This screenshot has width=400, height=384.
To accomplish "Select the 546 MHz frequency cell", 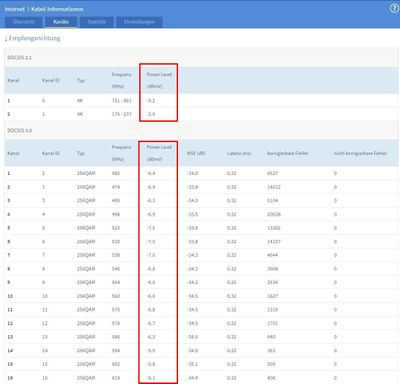I will point(116,269).
